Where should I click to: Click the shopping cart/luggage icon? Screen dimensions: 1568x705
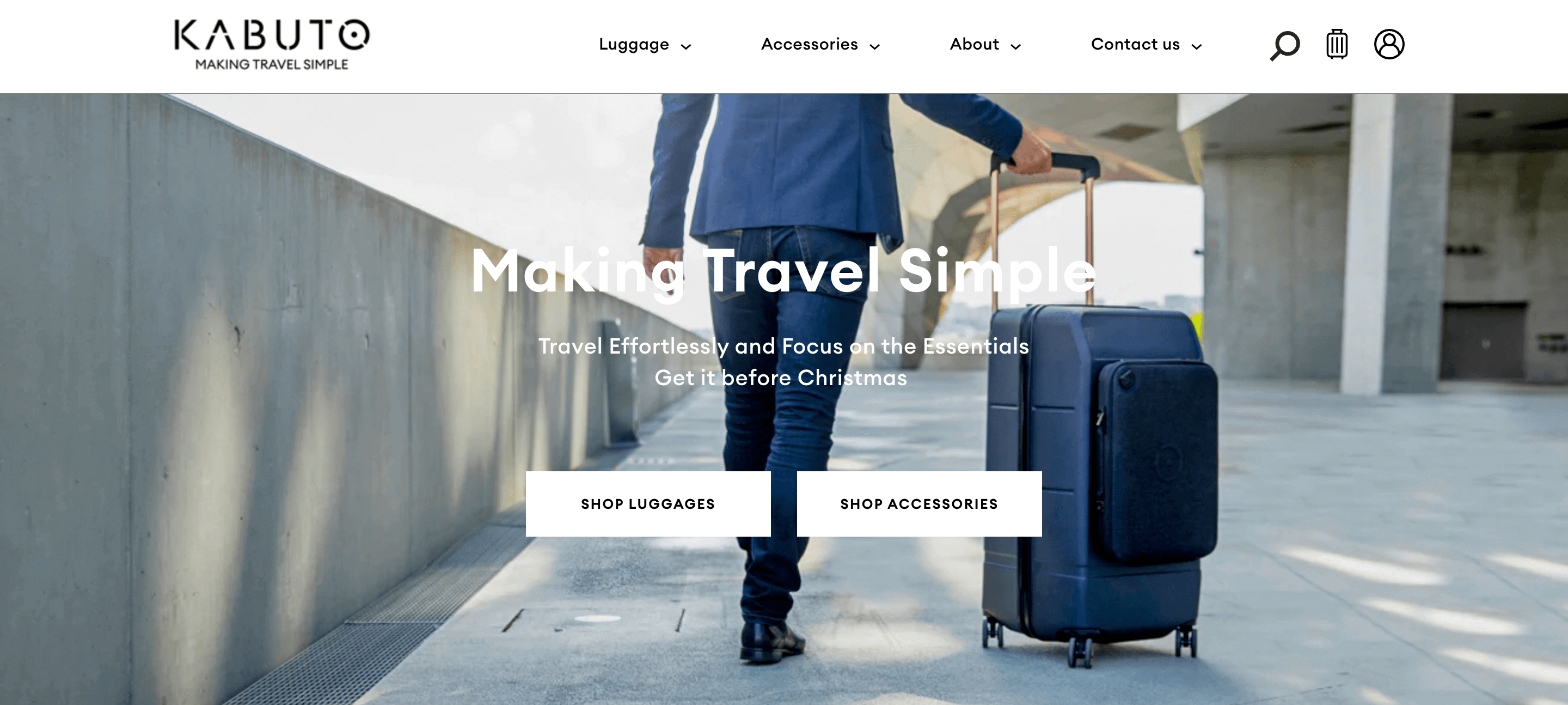pos(1336,44)
